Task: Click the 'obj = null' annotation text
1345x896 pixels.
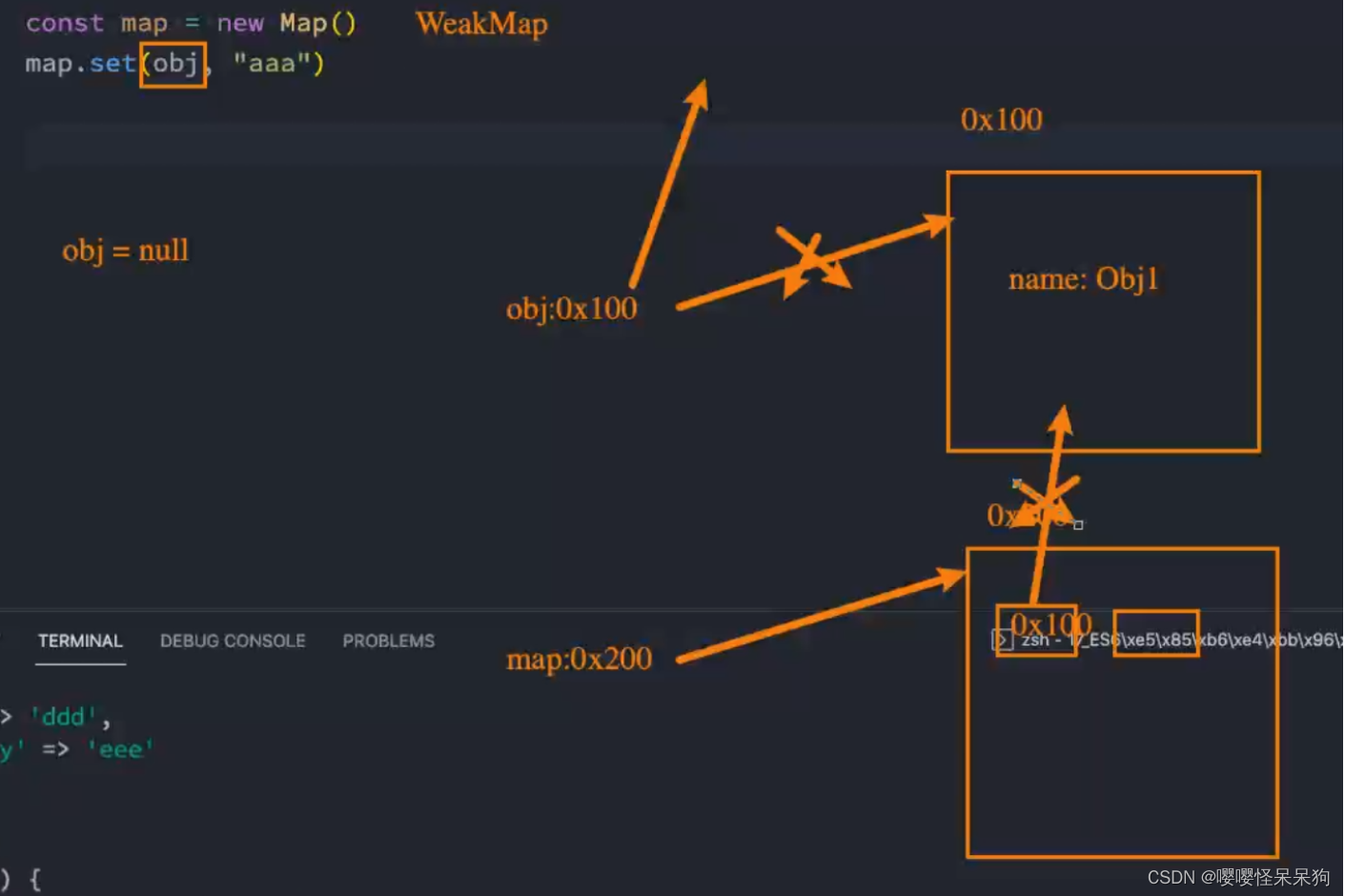Action: pyautogui.click(x=125, y=250)
